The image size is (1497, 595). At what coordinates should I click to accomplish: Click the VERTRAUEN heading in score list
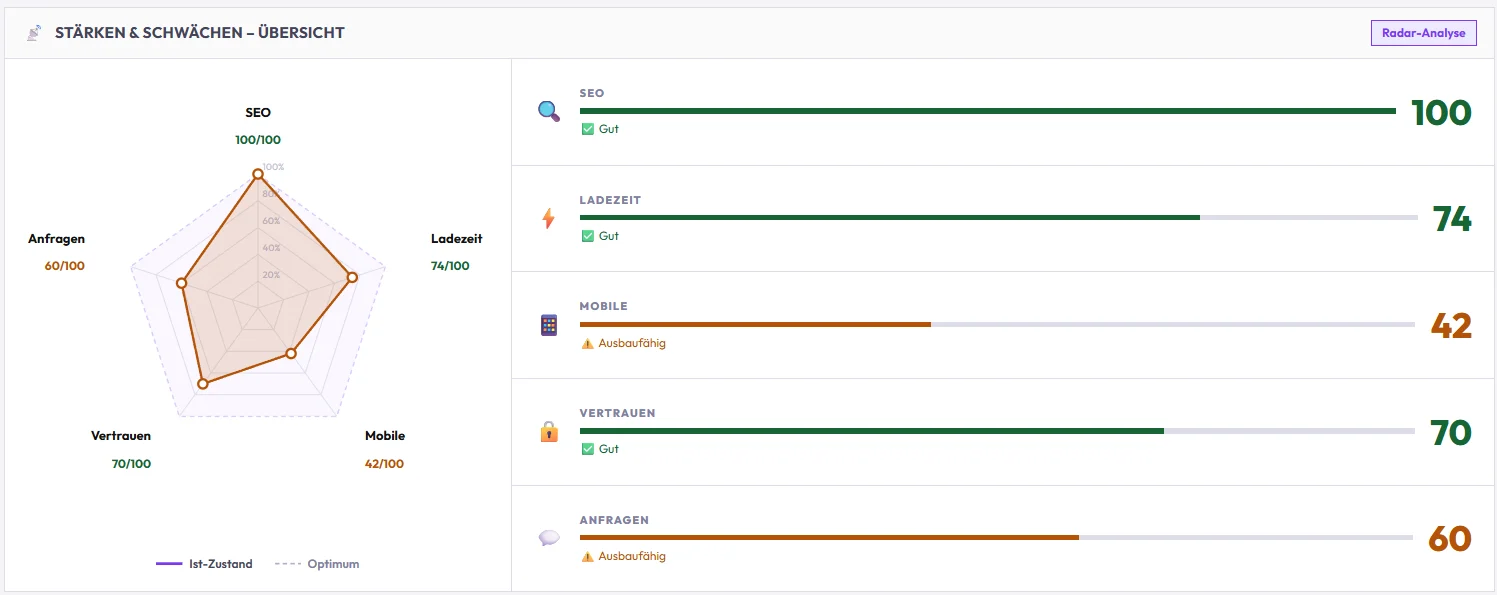pos(617,413)
